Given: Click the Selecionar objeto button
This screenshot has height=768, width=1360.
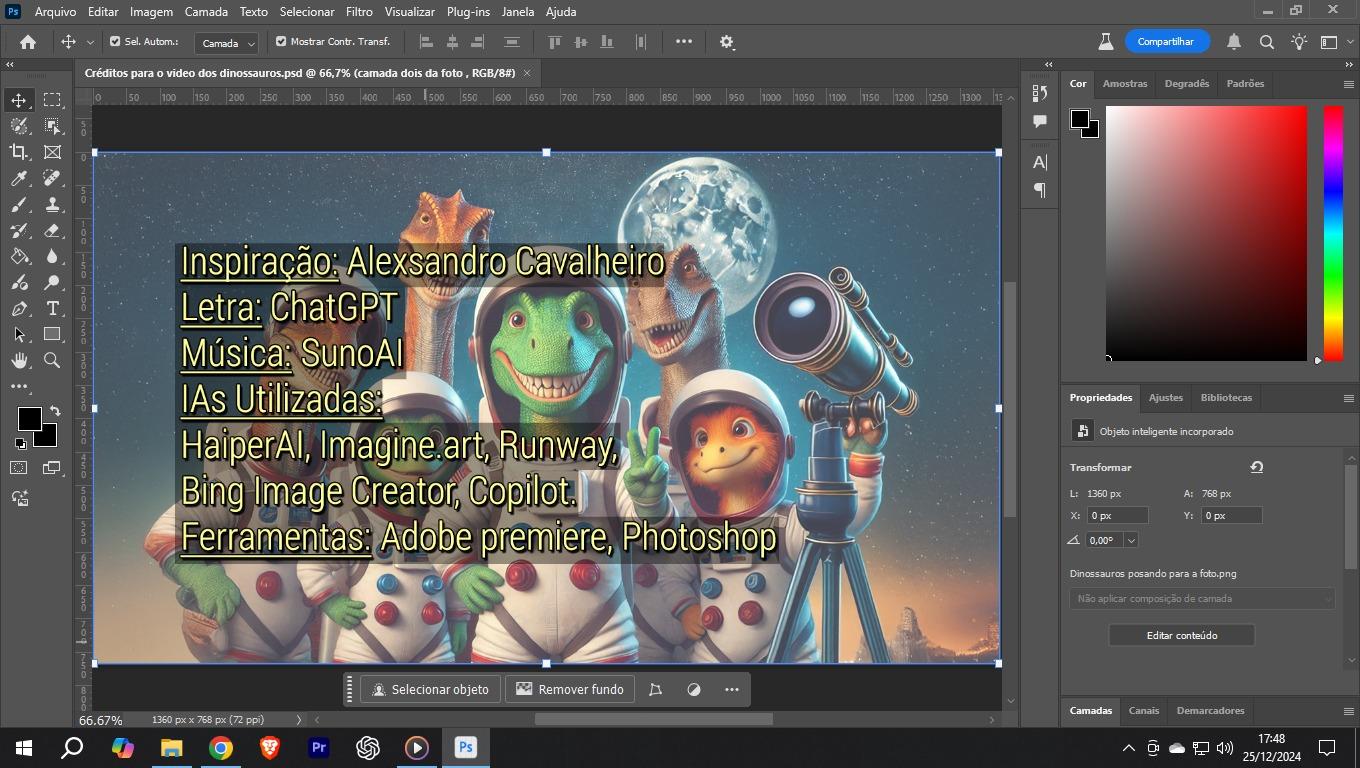Looking at the screenshot, I should tap(431, 689).
